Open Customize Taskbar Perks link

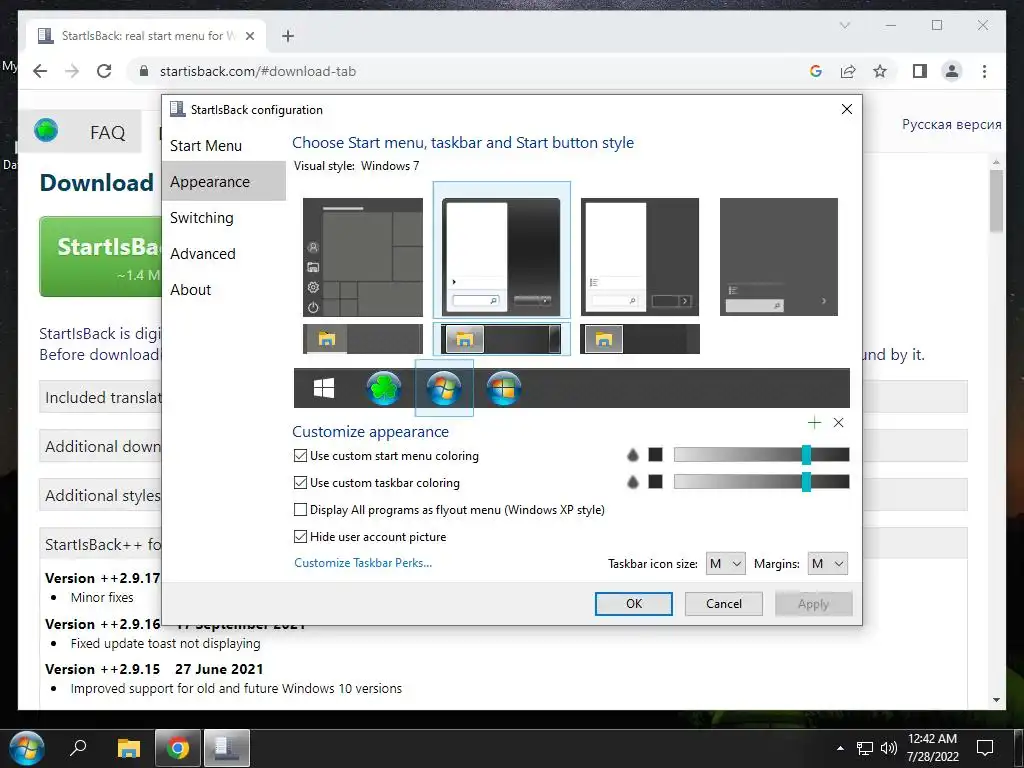click(363, 562)
